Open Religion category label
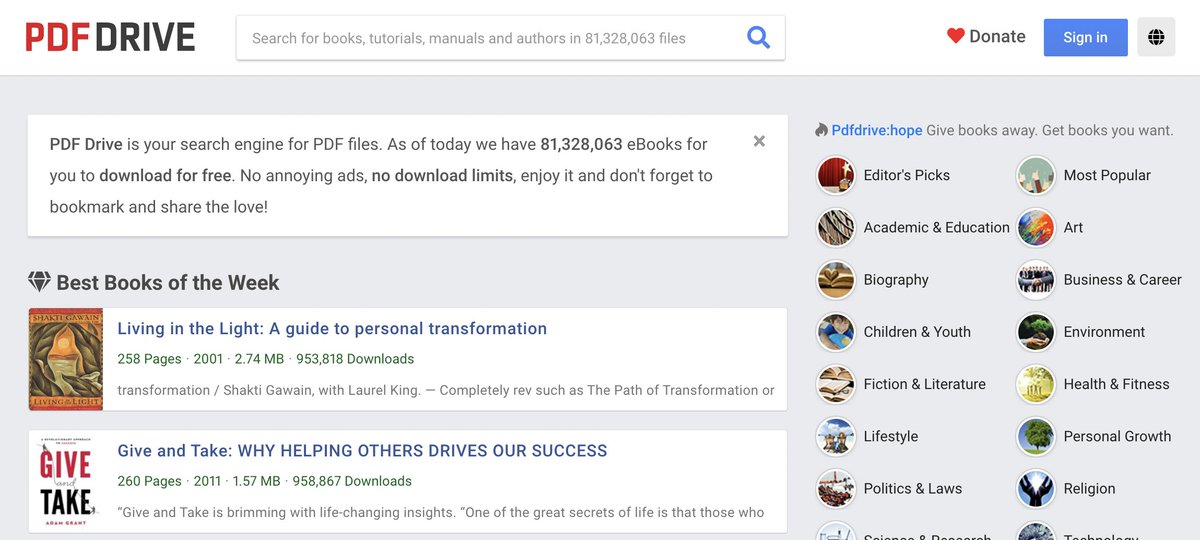The width and height of the screenshot is (1200, 540). [1090, 488]
